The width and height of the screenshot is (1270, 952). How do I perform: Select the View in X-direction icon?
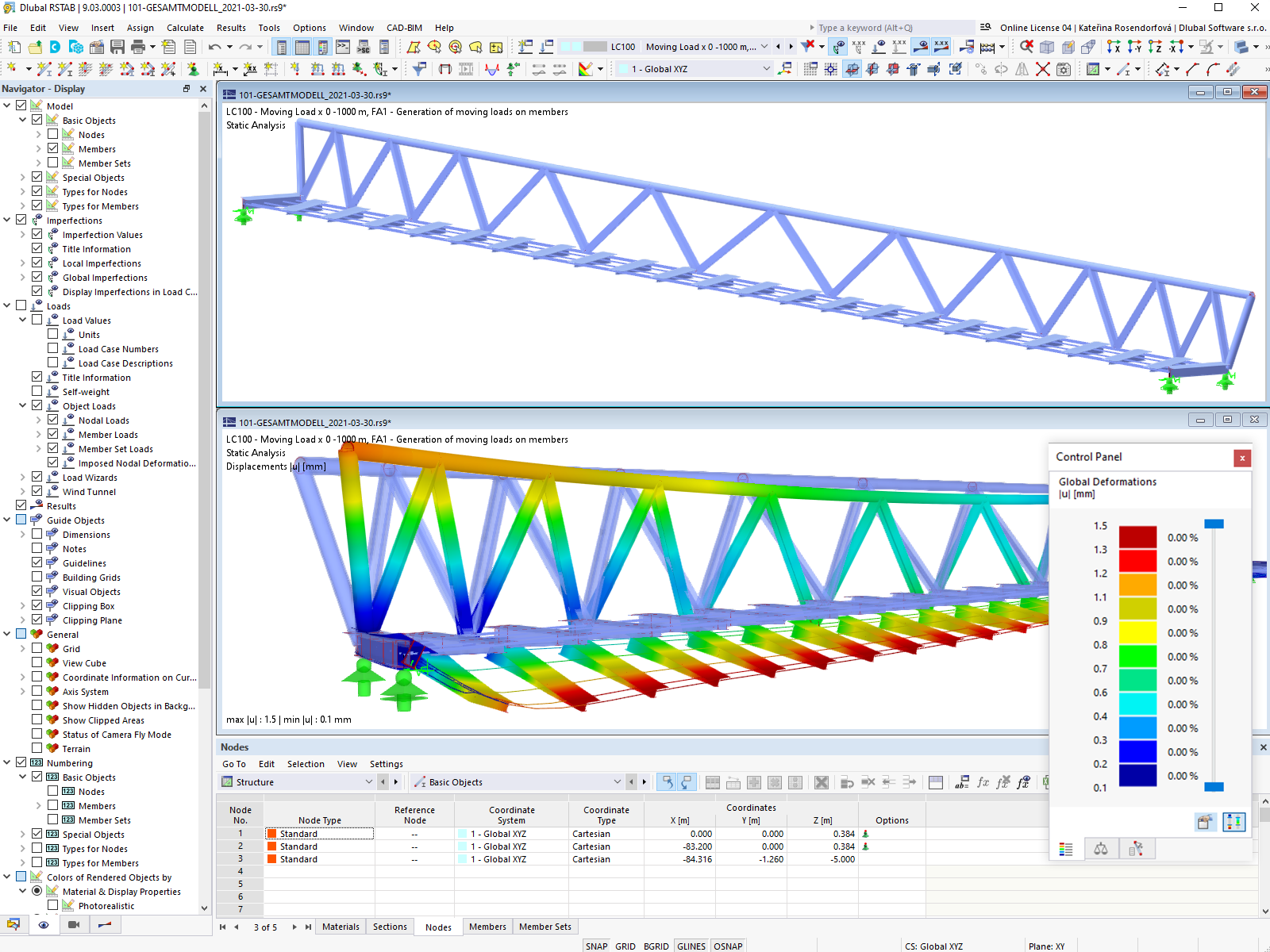click(x=1112, y=48)
